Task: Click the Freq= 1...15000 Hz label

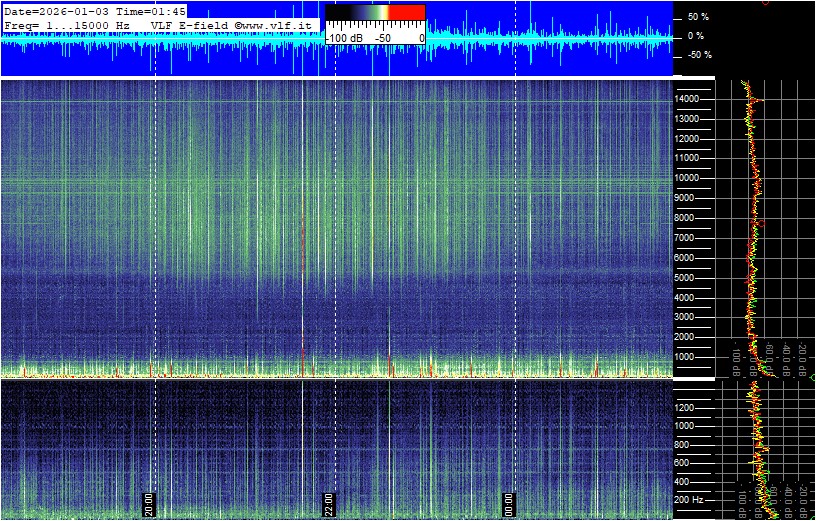Action: [x=67, y=24]
